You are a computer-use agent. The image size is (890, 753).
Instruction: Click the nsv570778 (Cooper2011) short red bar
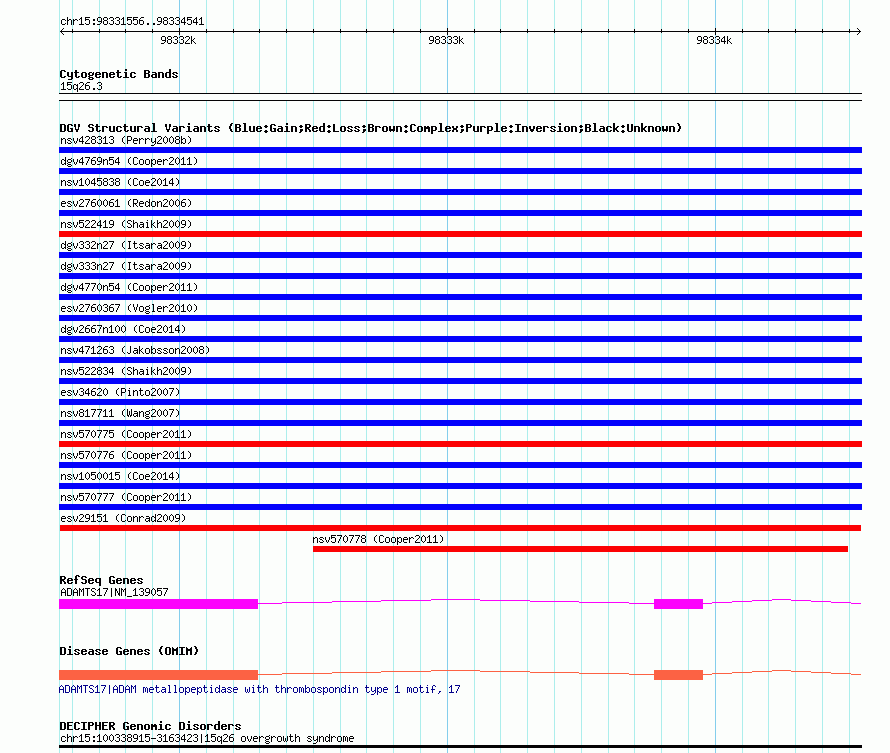coord(580,549)
